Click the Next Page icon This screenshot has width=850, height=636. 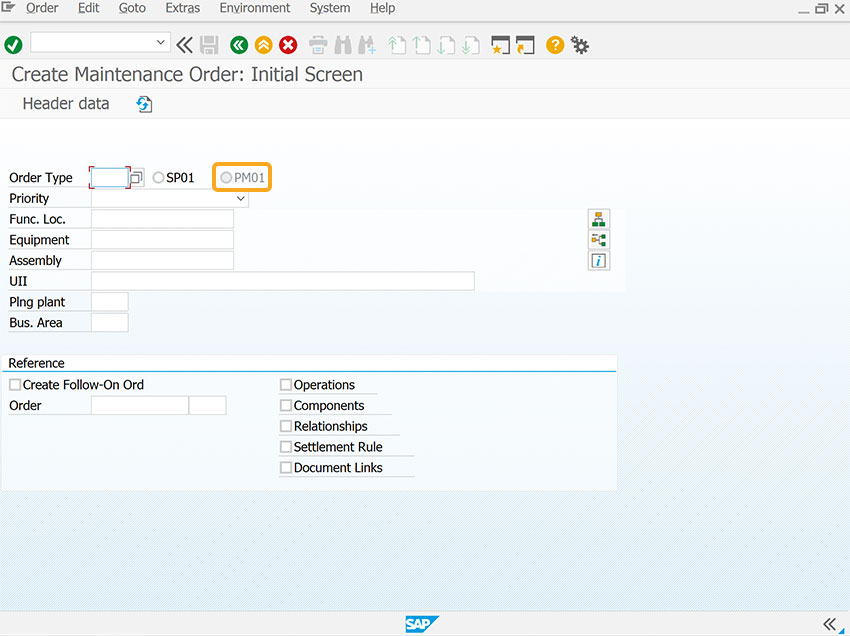click(446, 45)
